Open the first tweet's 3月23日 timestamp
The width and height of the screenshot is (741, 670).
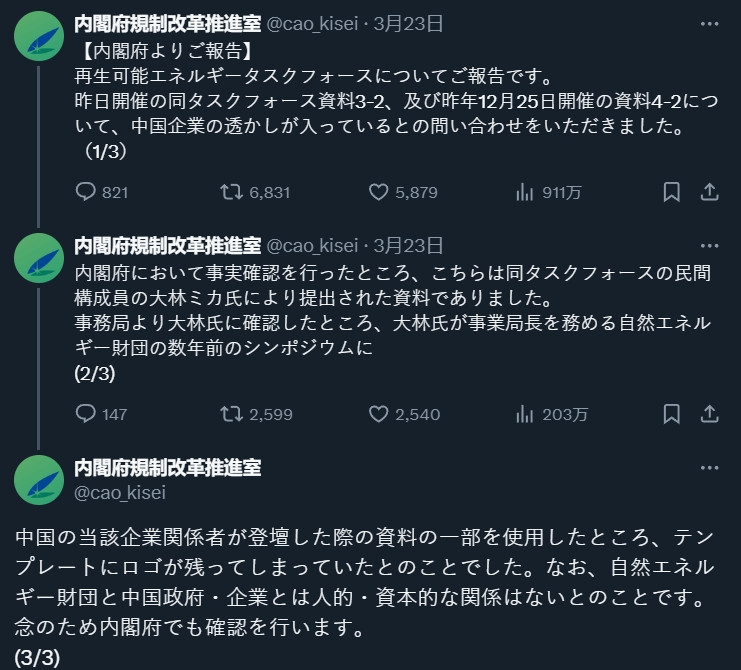[408, 23]
